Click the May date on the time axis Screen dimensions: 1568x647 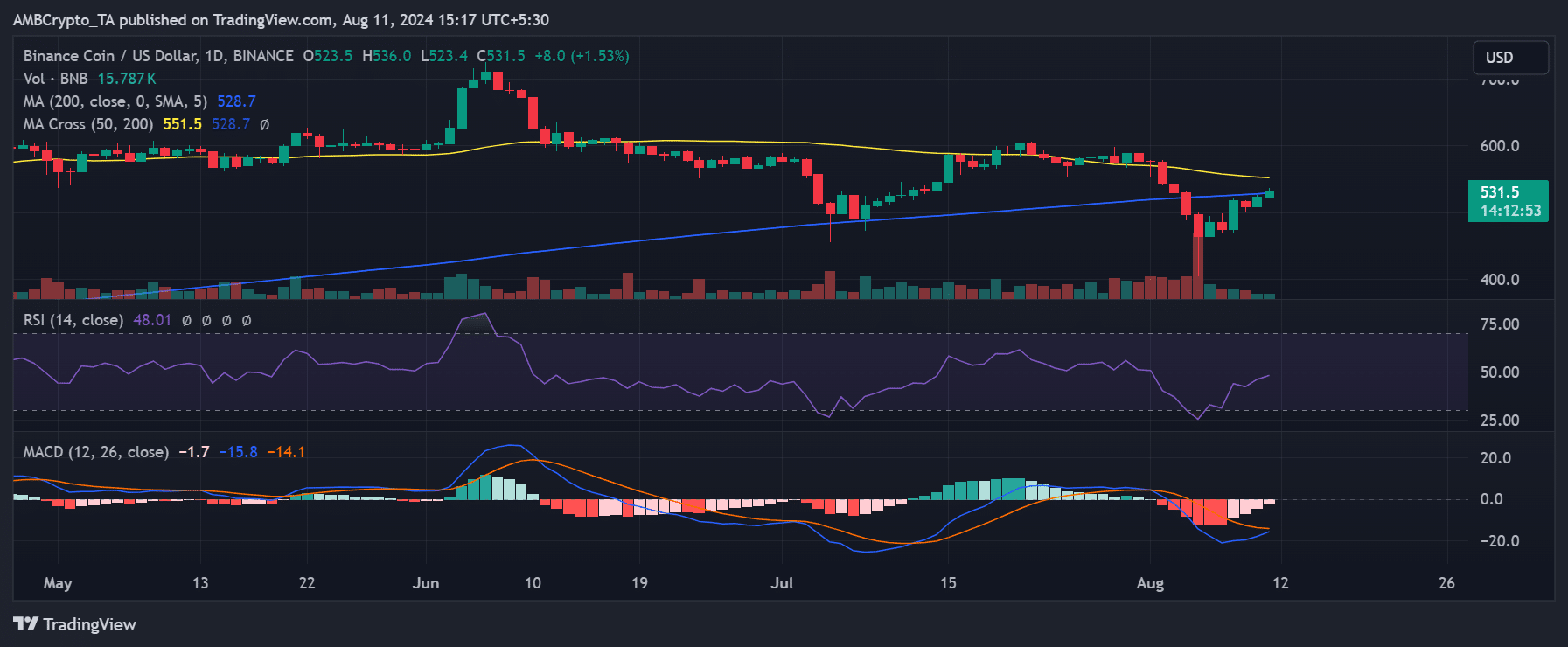(58, 583)
